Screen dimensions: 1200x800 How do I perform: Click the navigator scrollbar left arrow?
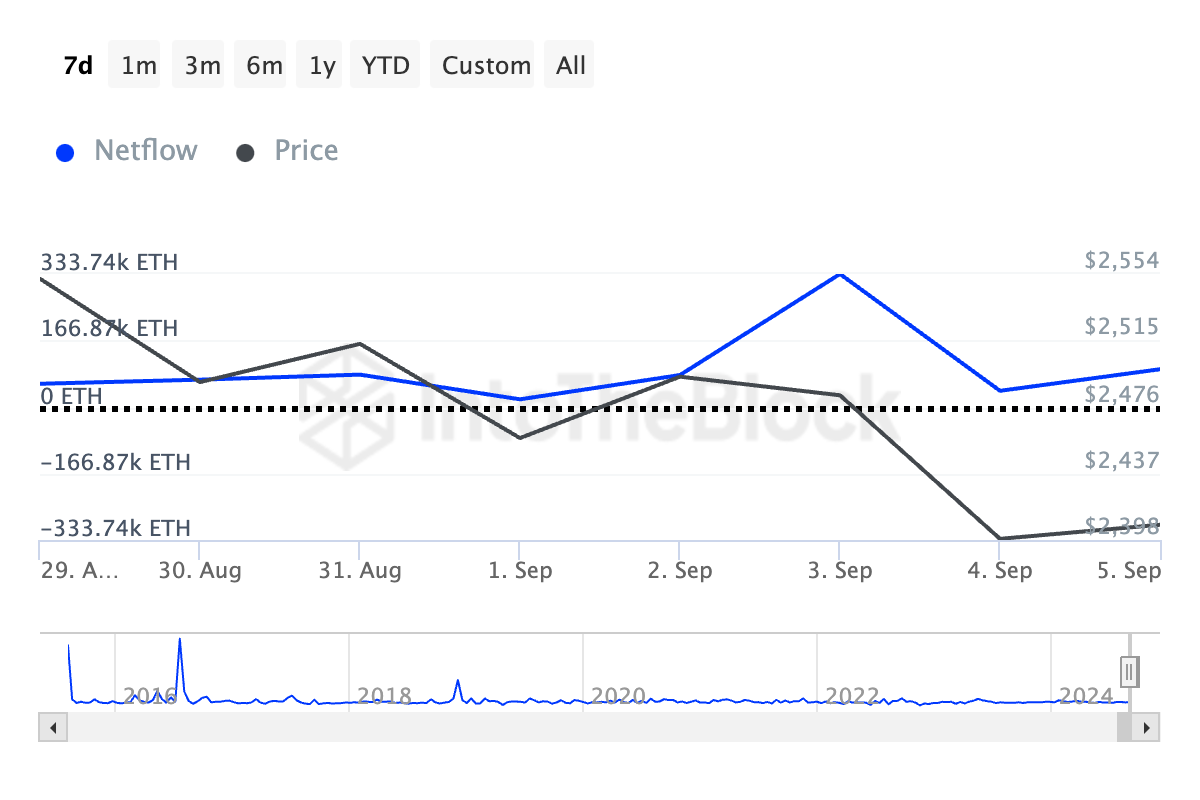[x=52, y=727]
